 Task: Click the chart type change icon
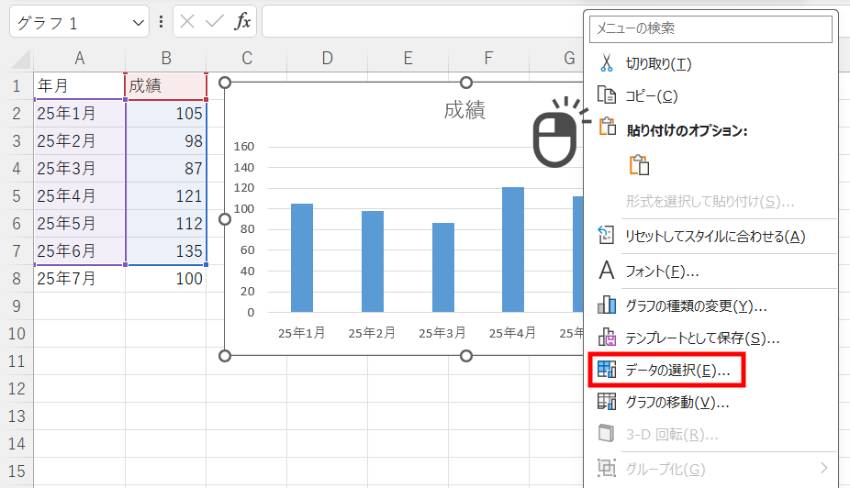(x=607, y=305)
